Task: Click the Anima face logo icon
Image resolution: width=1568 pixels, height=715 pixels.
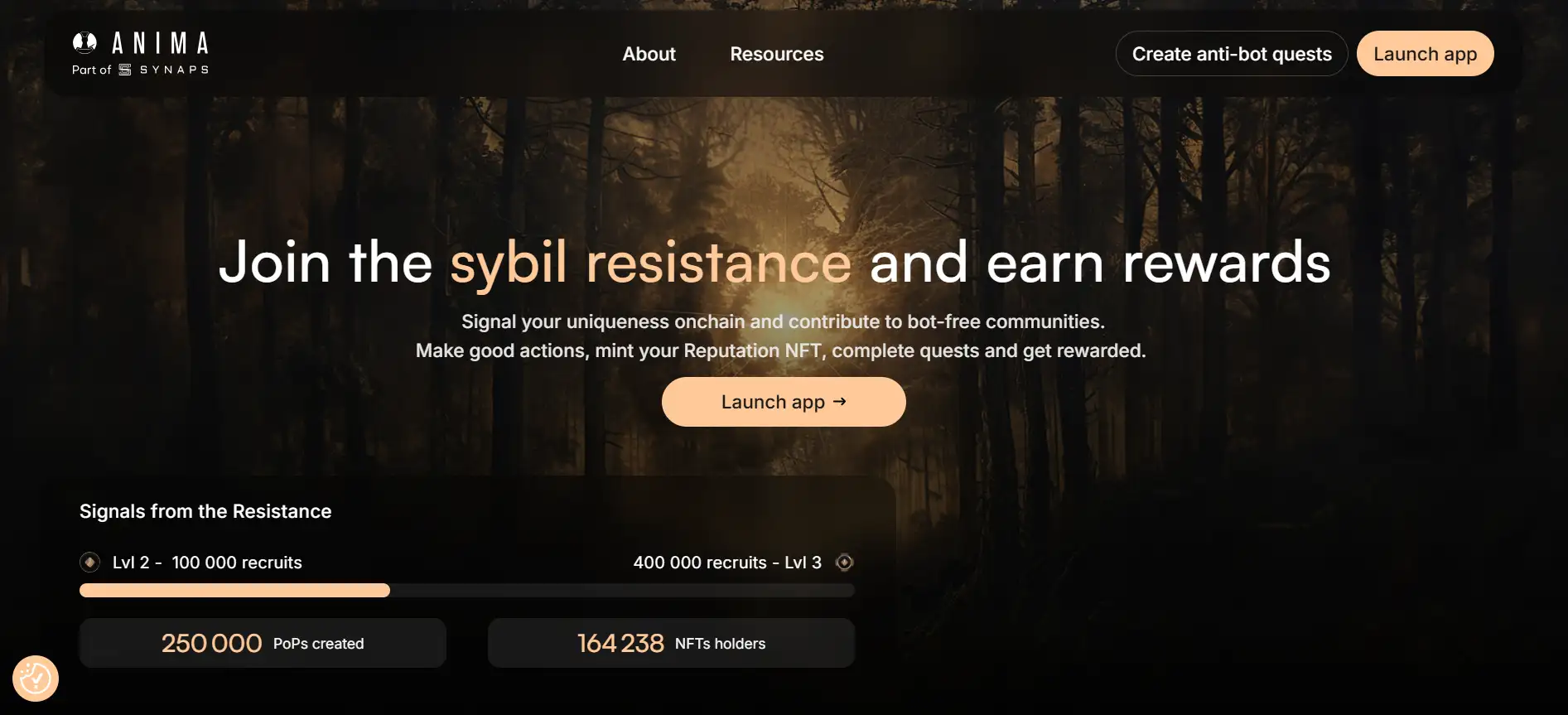Action: 84,42
